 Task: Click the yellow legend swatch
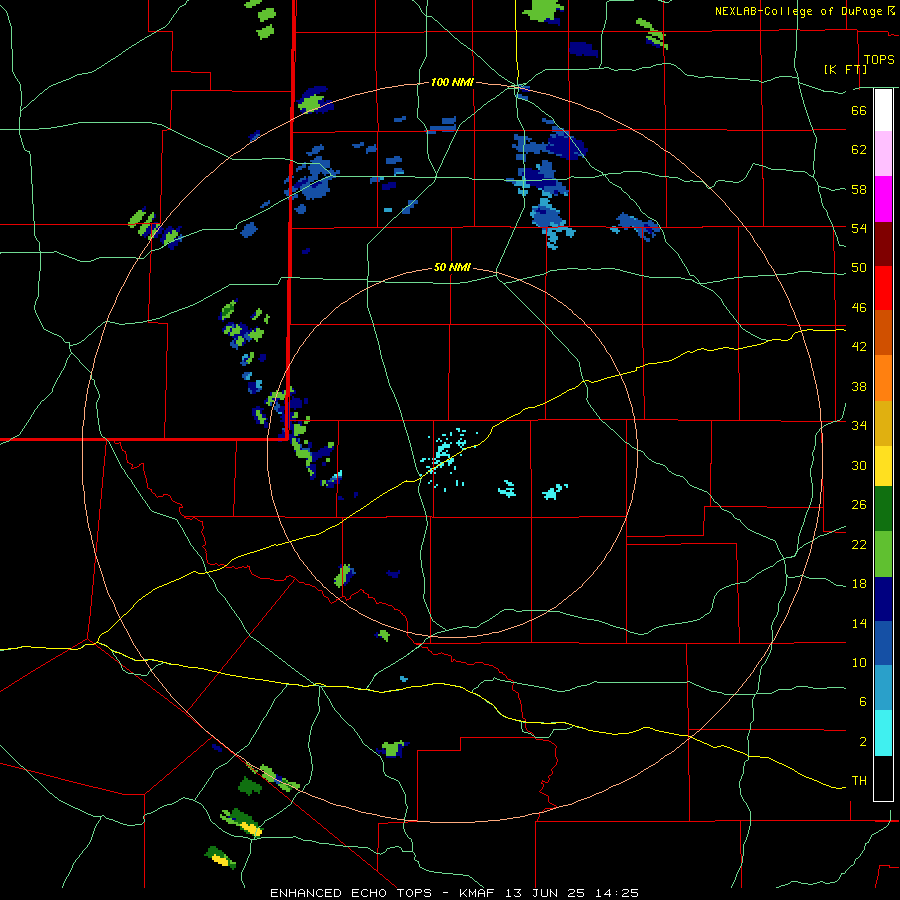click(883, 466)
